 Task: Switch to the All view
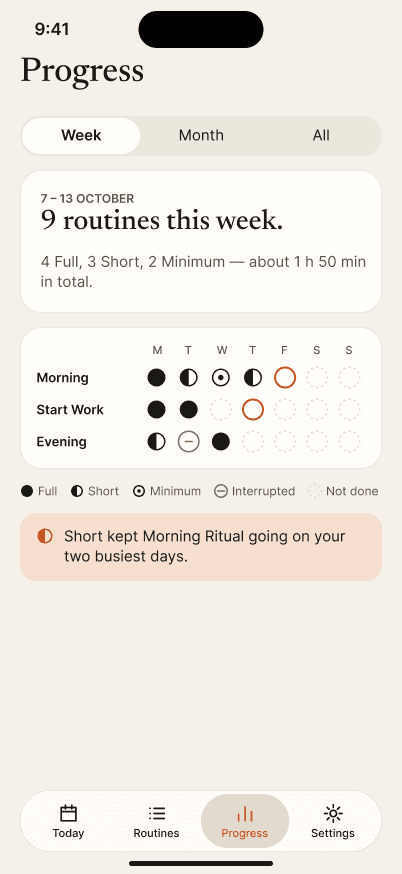[x=321, y=135]
